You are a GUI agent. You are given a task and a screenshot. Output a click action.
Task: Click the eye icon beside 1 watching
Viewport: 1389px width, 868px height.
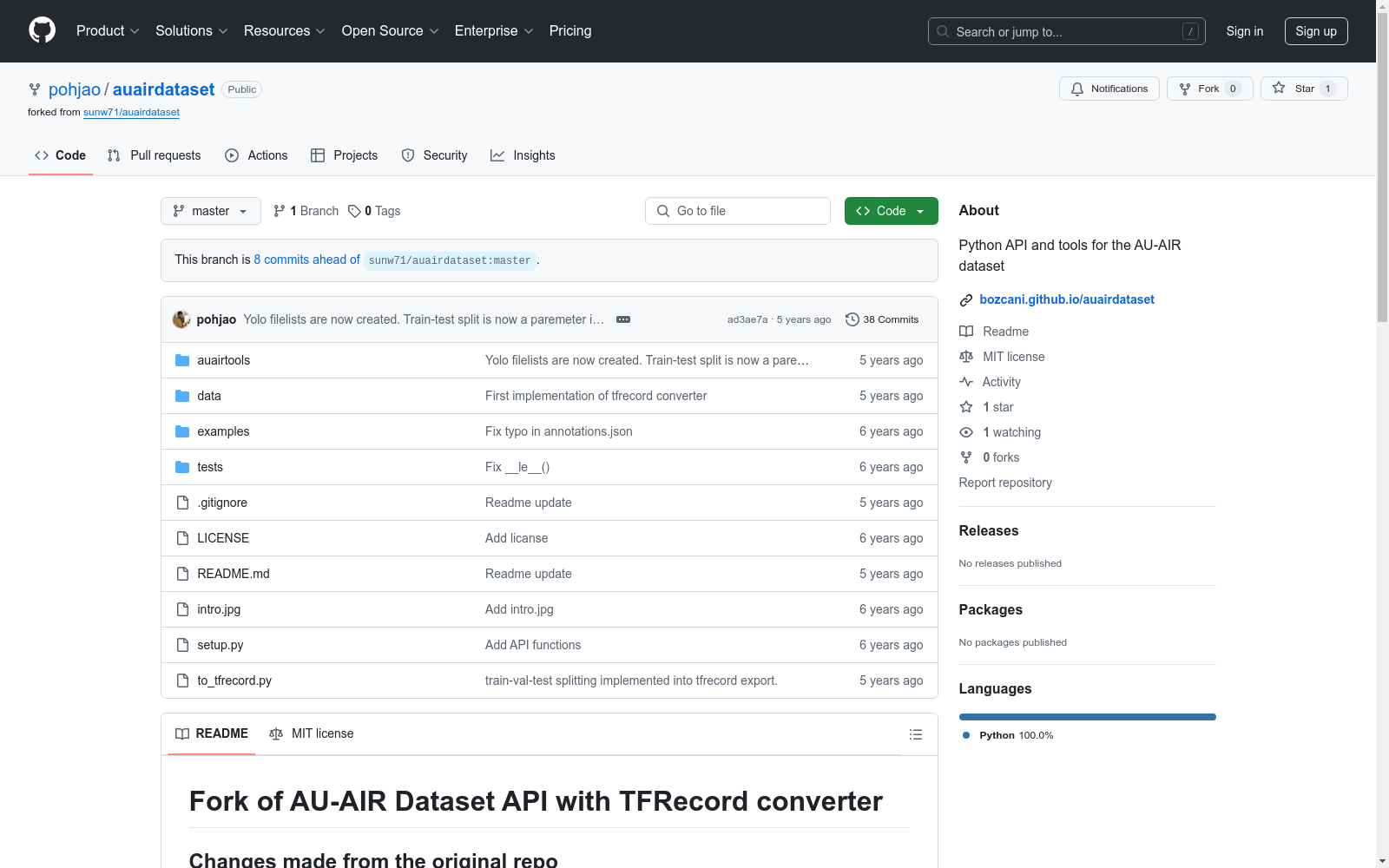tap(966, 432)
